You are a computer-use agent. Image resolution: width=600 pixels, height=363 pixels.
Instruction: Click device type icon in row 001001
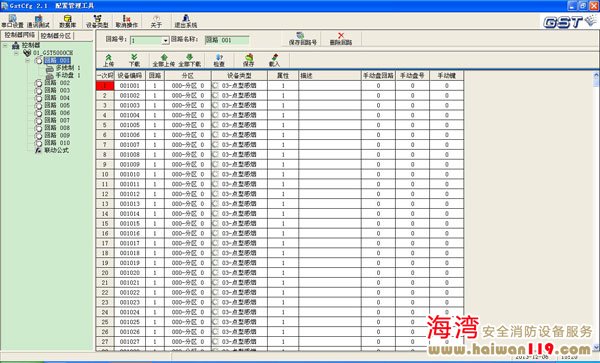(x=215, y=86)
